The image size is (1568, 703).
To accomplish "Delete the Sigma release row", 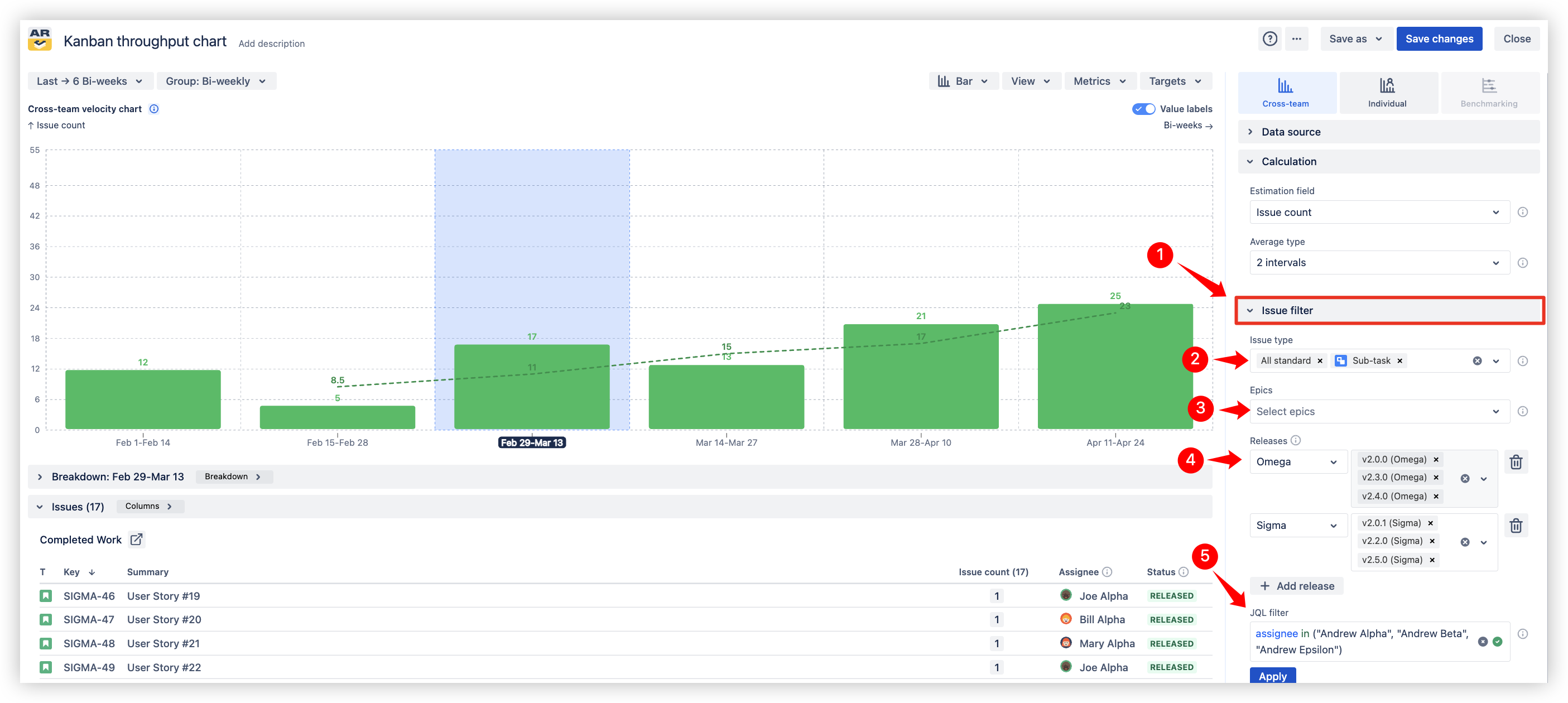I will pos(1516,525).
